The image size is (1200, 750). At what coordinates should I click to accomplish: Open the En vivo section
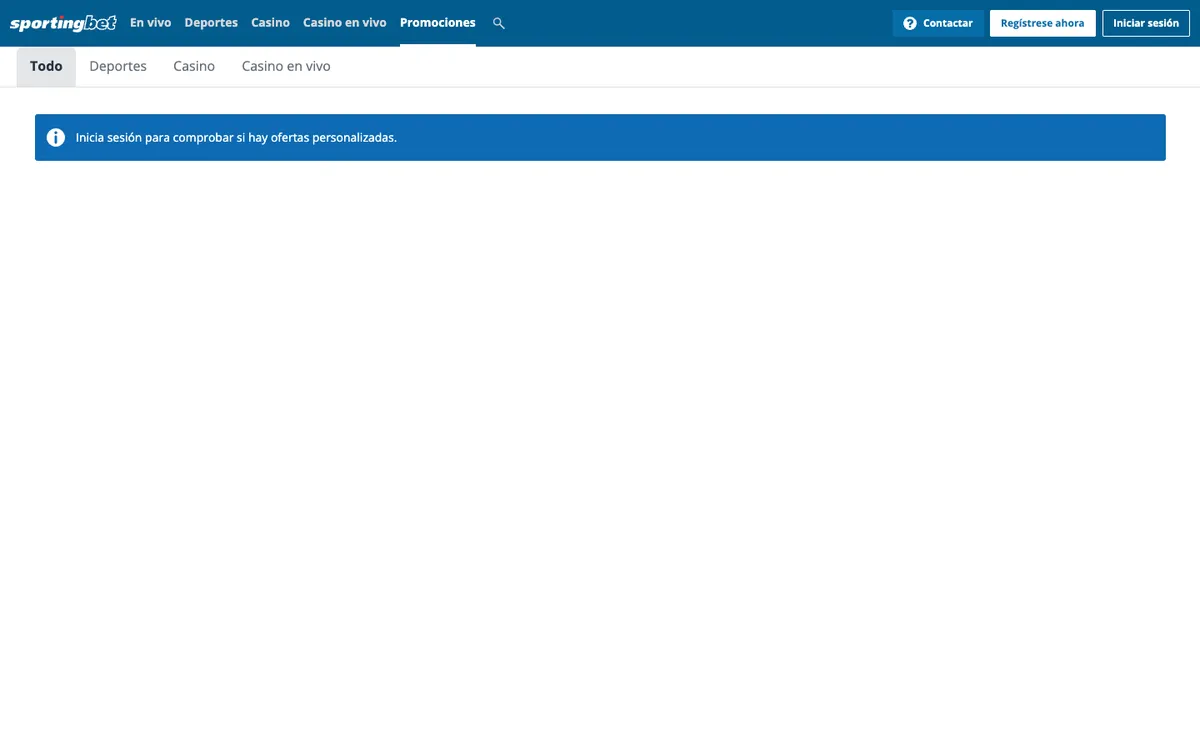click(150, 23)
